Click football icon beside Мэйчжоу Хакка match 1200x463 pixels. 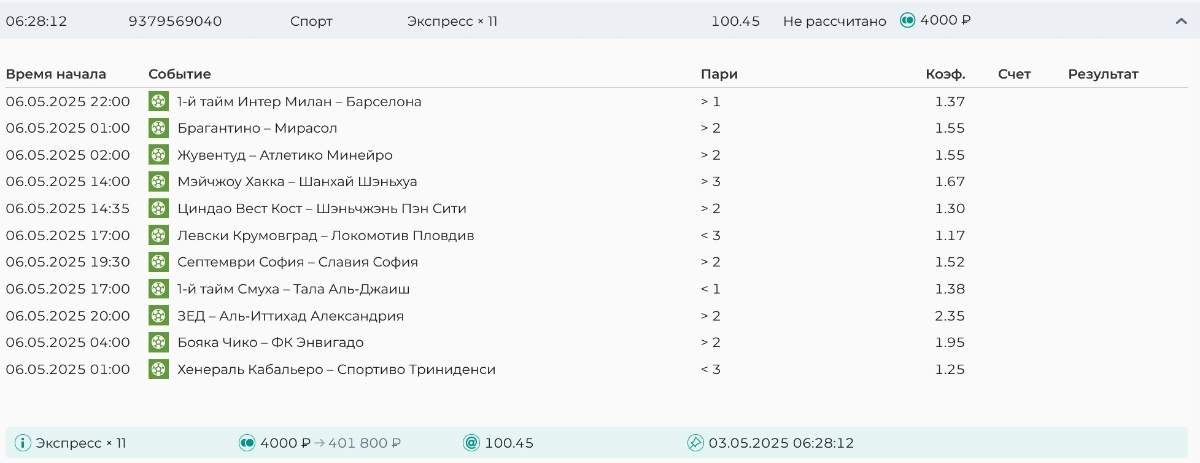158,182
